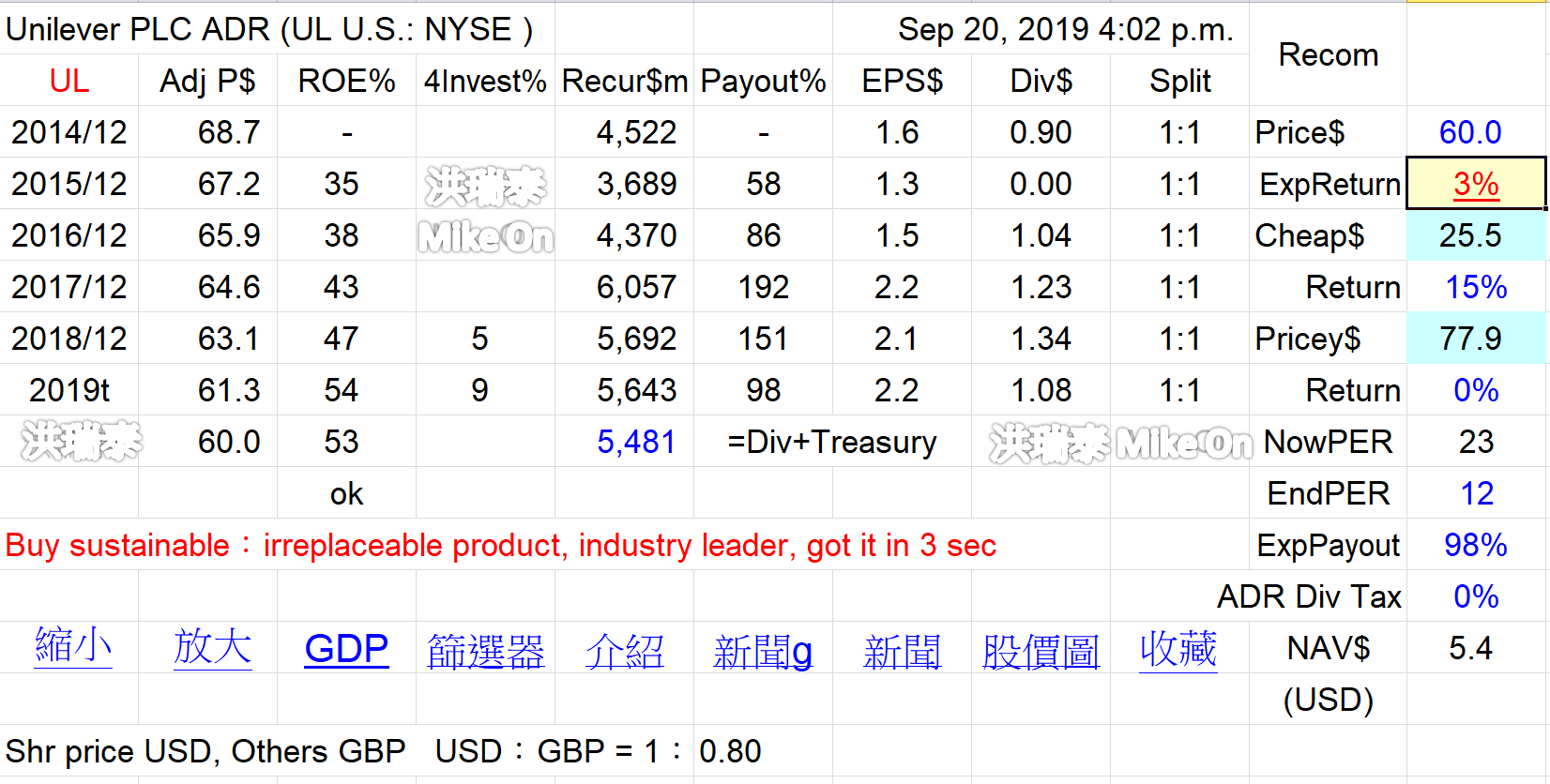
Task: Click the EPS$ column header
Action: [x=902, y=81]
